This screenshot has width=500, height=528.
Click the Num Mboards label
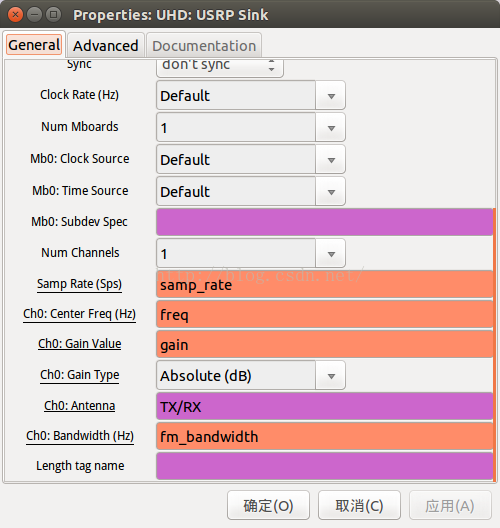coord(80,127)
